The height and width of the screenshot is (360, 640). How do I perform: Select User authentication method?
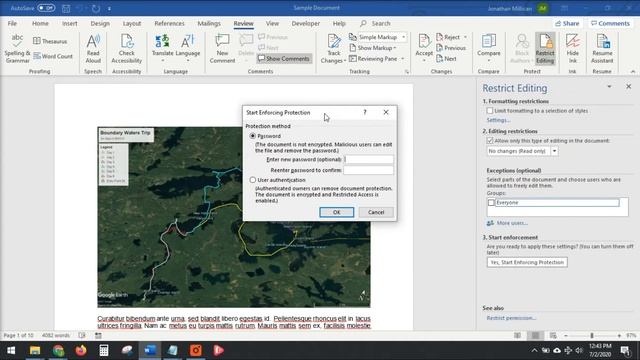pyautogui.click(x=253, y=180)
